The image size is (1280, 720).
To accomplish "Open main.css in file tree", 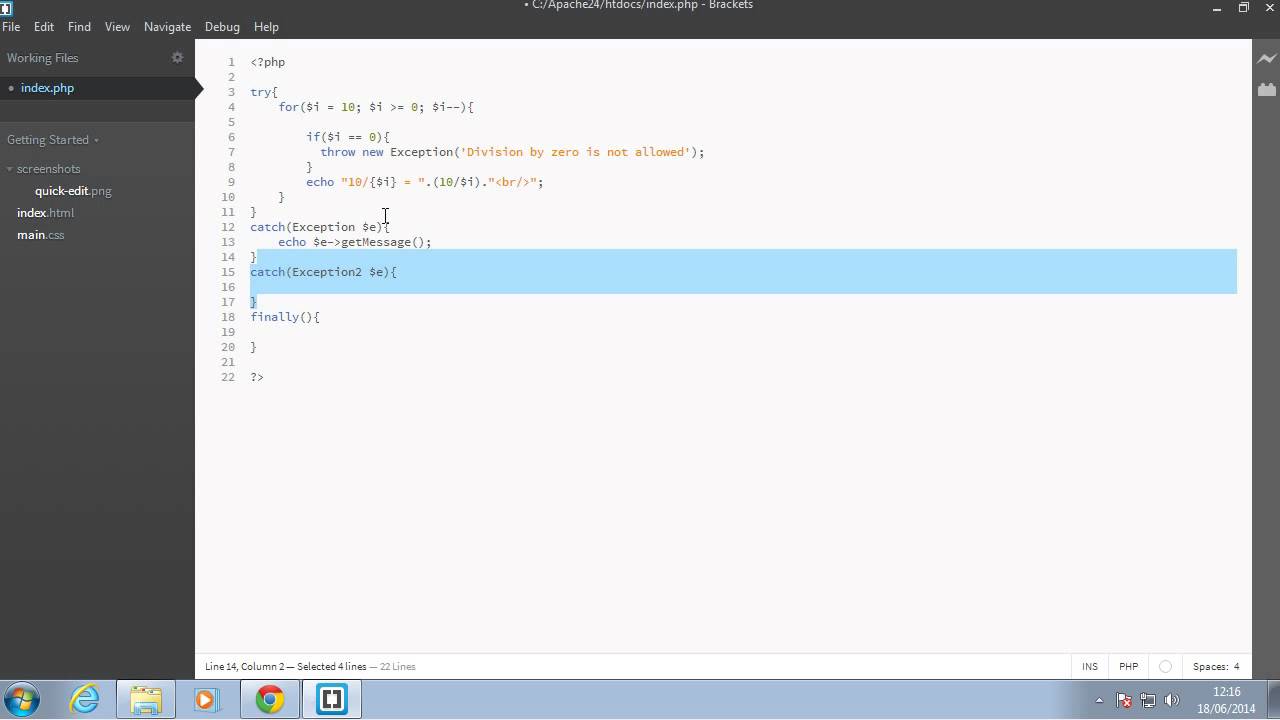I will tap(40, 235).
